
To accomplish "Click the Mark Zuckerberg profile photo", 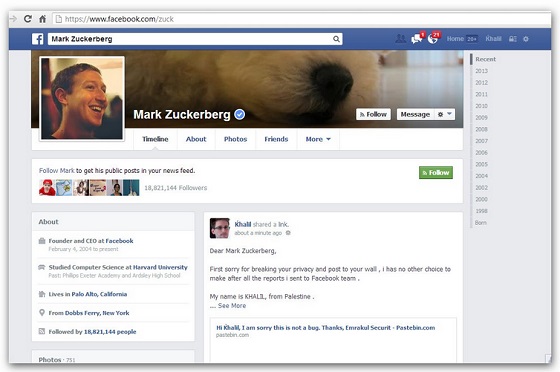I will (82, 99).
